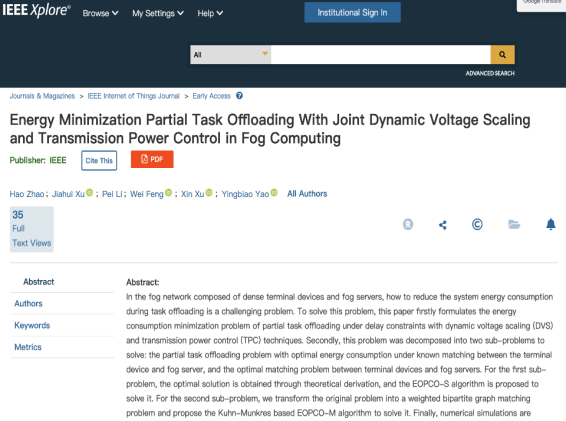Click the copyright permissions icon

(477, 225)
